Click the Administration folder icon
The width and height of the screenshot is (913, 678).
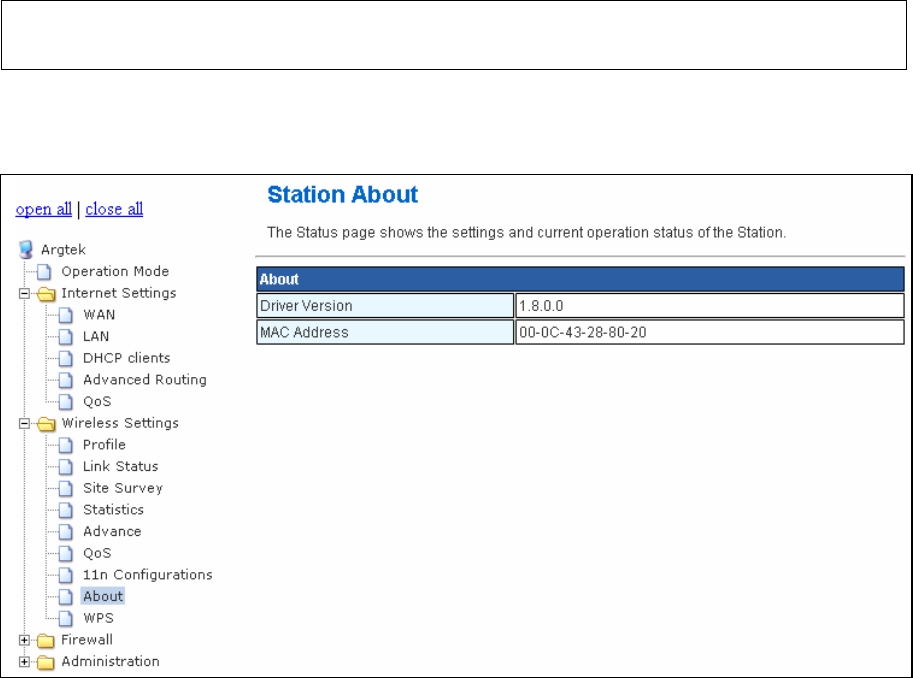[x=45, y=662]
